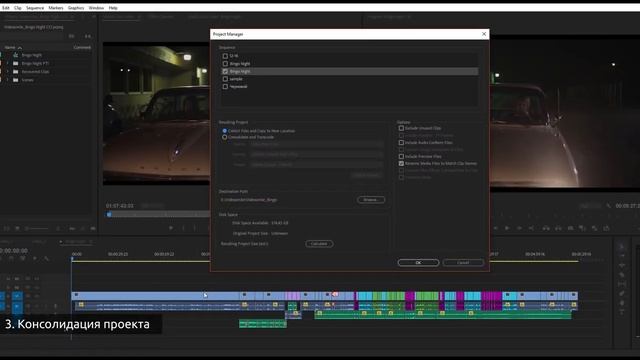Expand the Recovered Clips bin
The height and width of the screenshot is (360, 640).
[7, 72]
